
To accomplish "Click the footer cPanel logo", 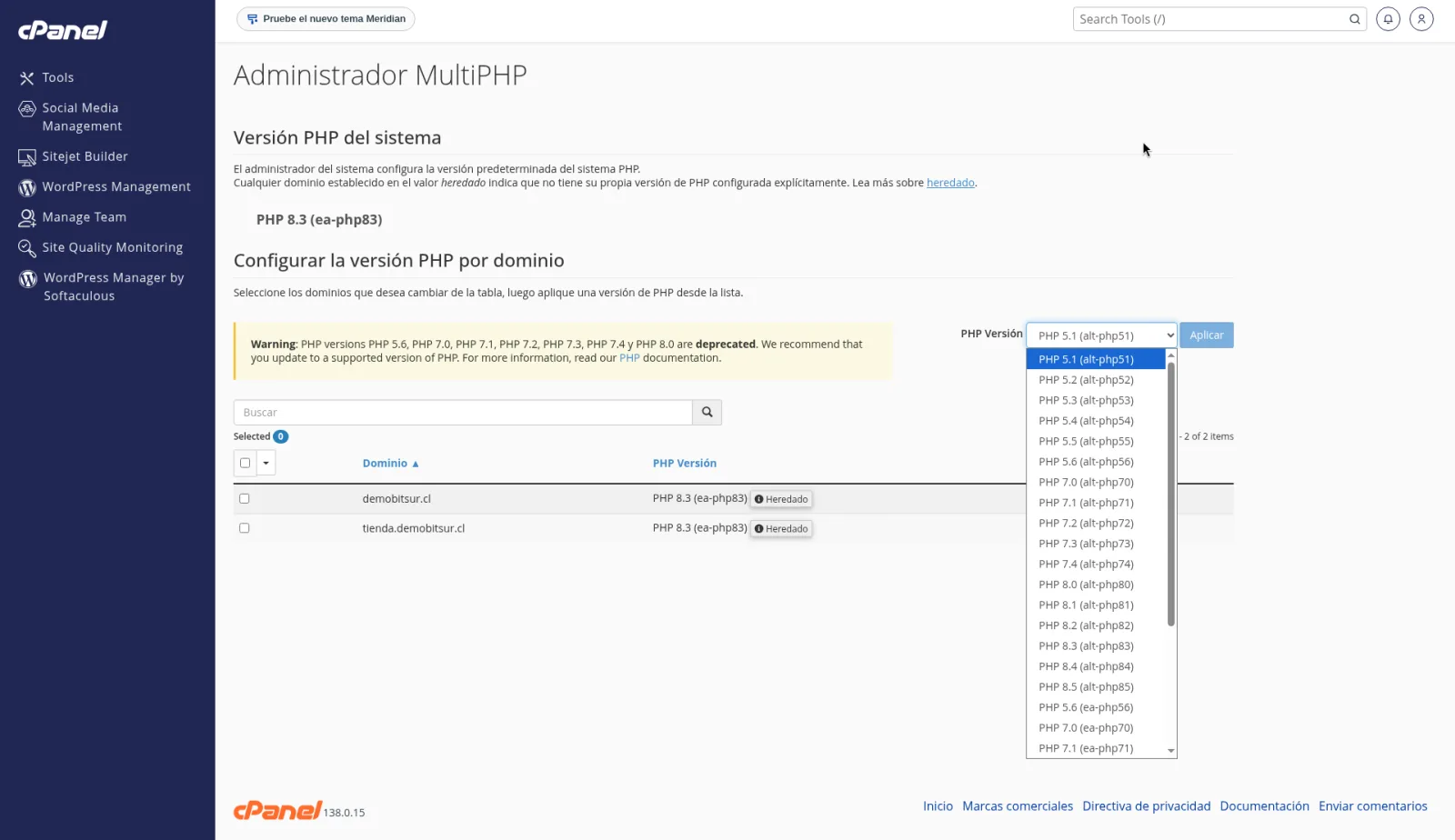I will (x=277, y=810).
